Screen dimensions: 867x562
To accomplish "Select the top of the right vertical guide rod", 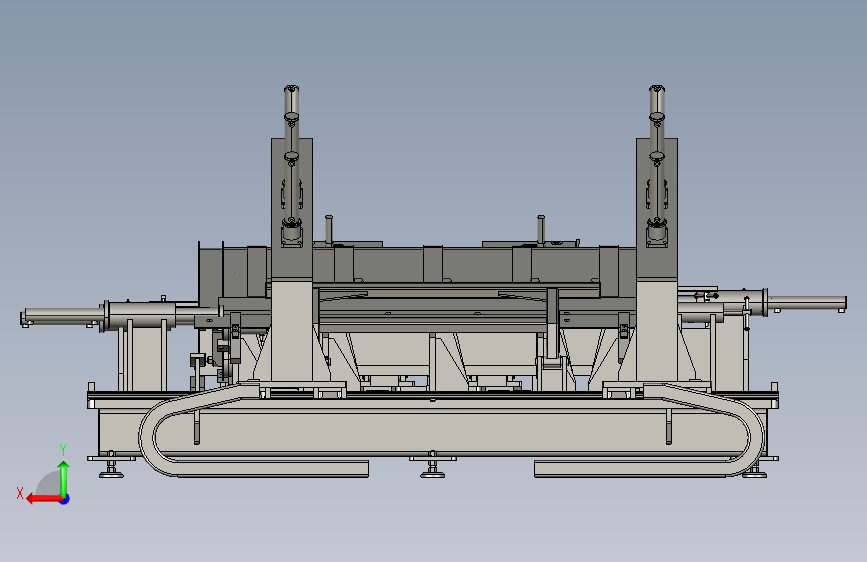I will tap(657, 90).
